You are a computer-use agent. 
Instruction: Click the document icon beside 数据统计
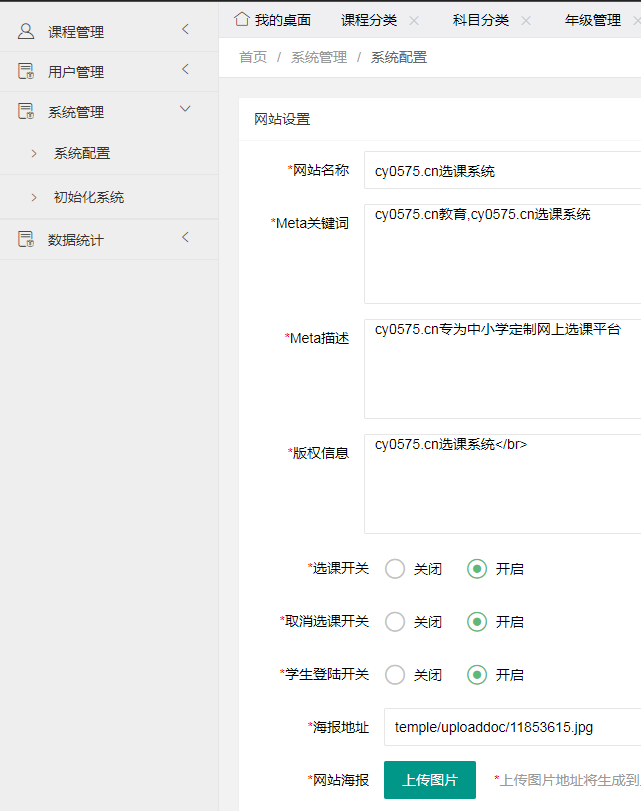coord(26,239)
